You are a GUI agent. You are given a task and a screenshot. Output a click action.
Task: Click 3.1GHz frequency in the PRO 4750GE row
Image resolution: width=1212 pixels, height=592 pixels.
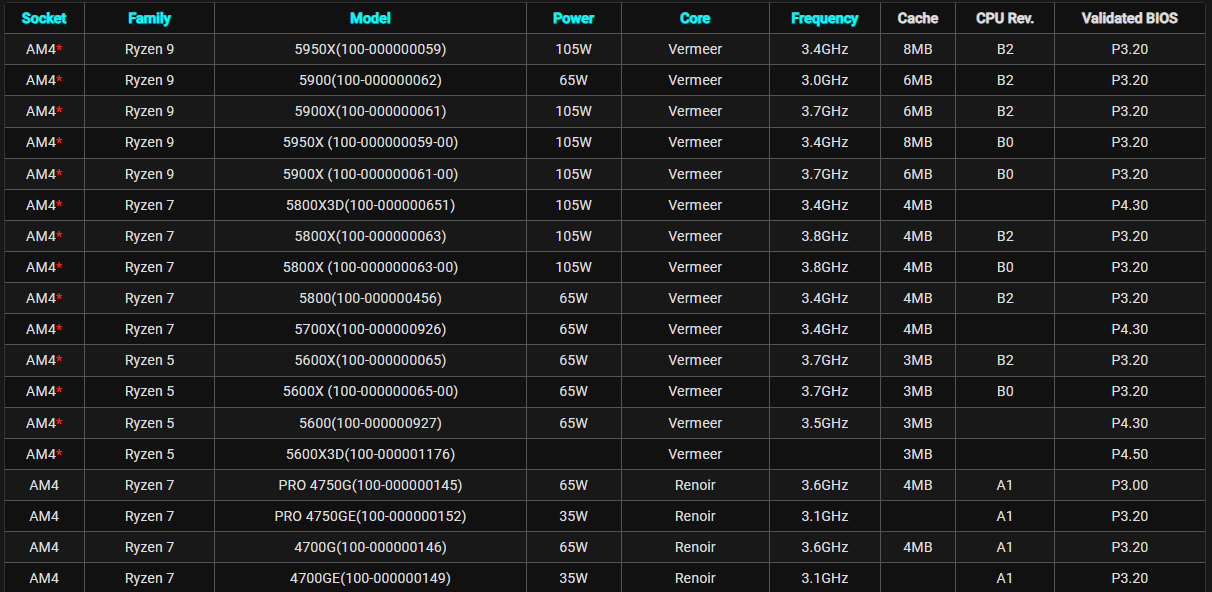pos(825,516)
